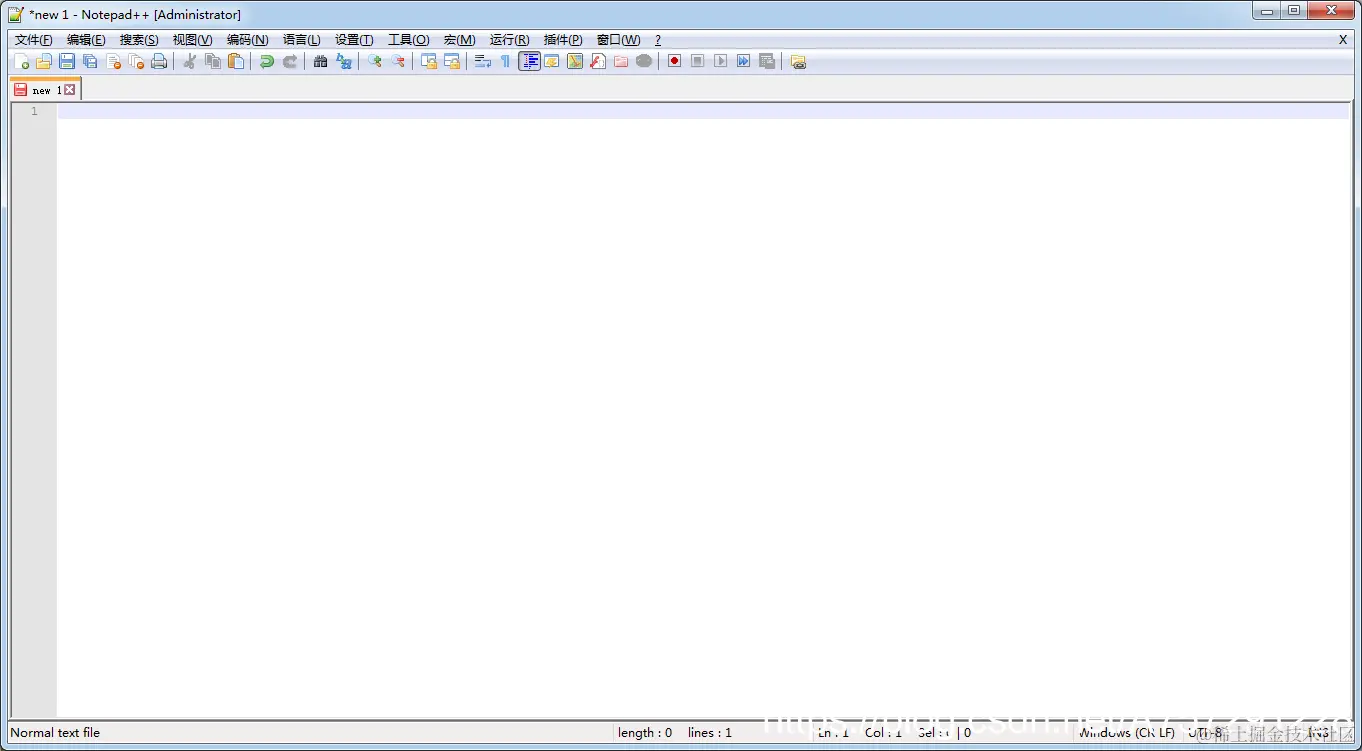
Task: Open the 语言(L) menu
Action: click(302, 40)
